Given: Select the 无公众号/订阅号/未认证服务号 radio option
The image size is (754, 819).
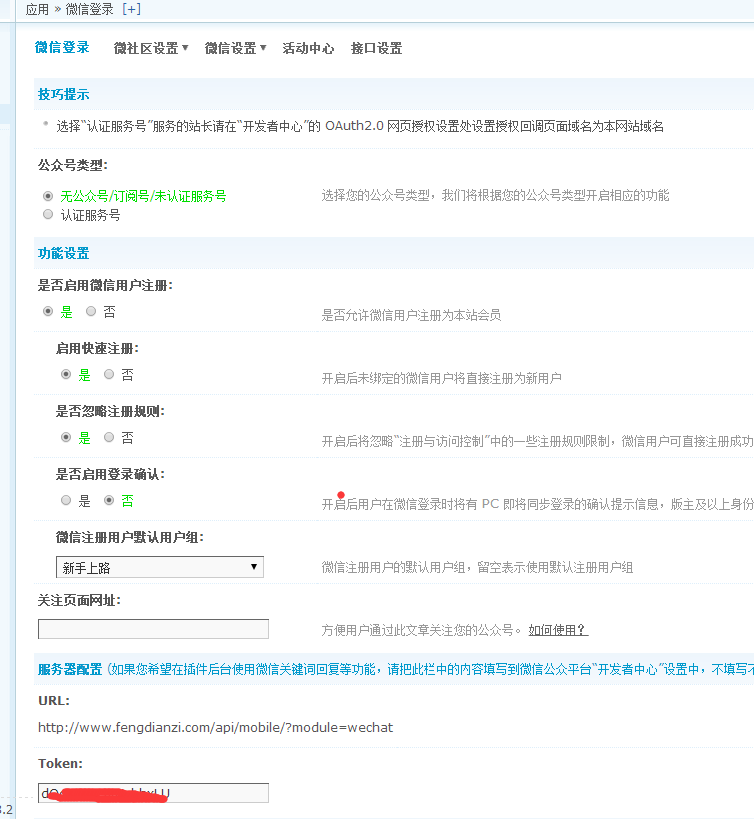Looking at the screenshot, I should tap(48, 196).
